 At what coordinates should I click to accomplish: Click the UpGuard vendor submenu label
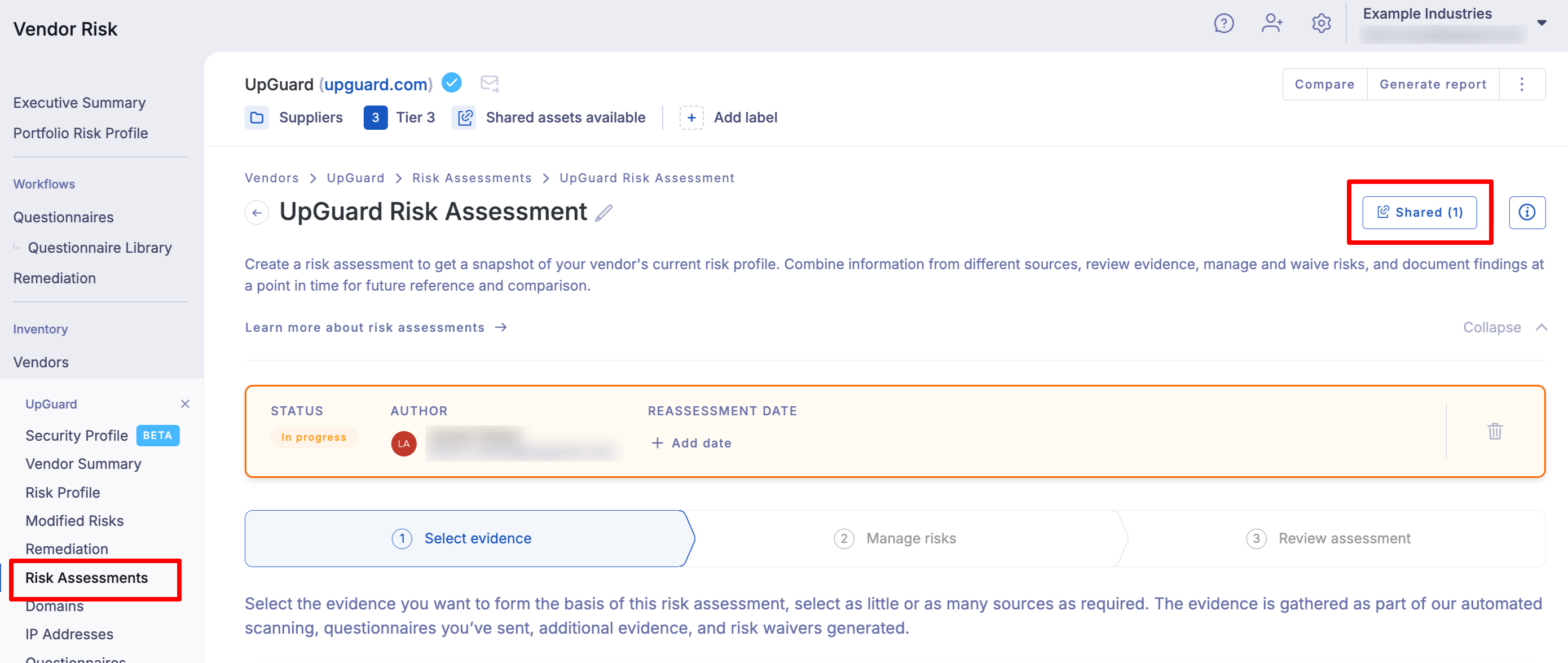(x=51, y=404)
